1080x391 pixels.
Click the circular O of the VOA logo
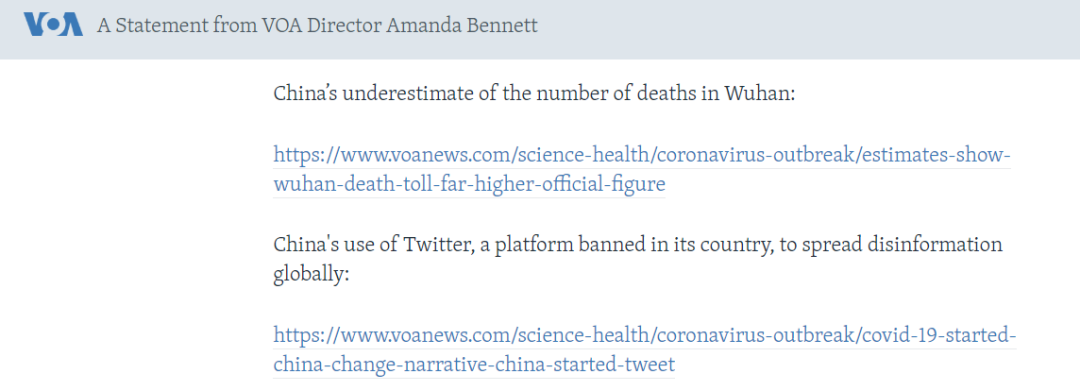pyautogui.click(x=52, y=25)
